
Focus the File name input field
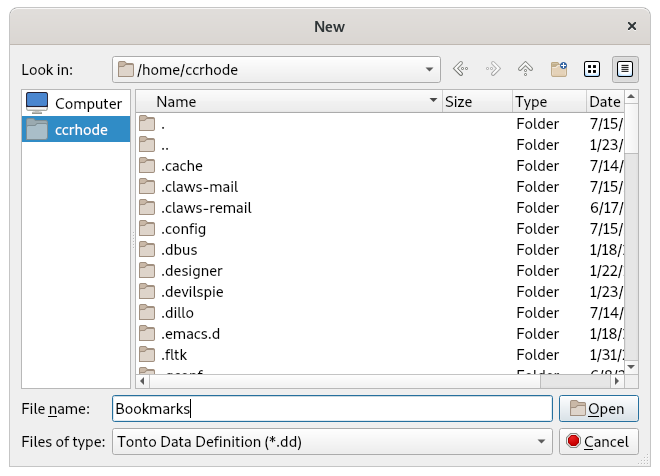point(332,409)
